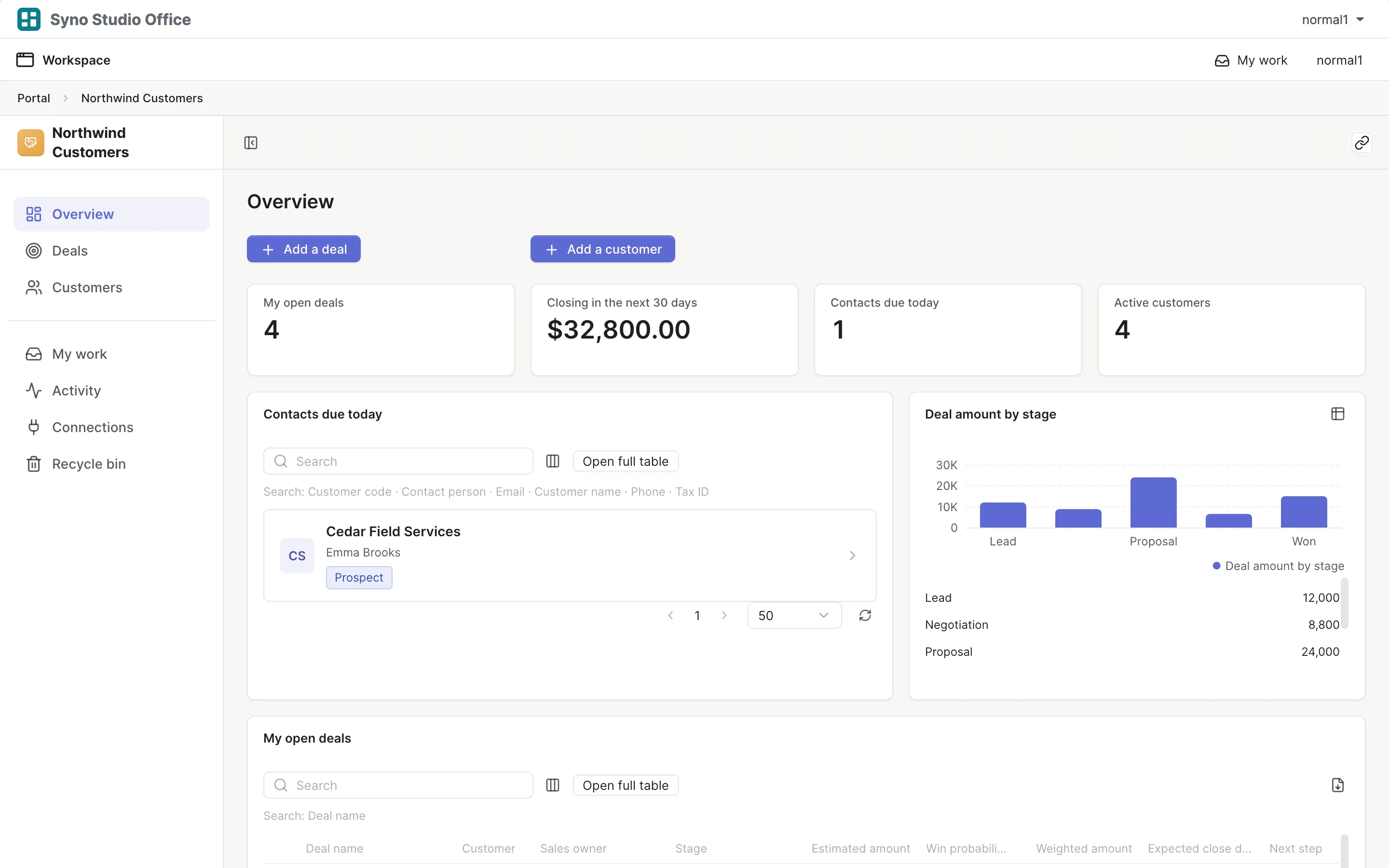Open Deals in the sidebar
The height and width of the screenshot is (868, 1389).
tap(111, 251)
